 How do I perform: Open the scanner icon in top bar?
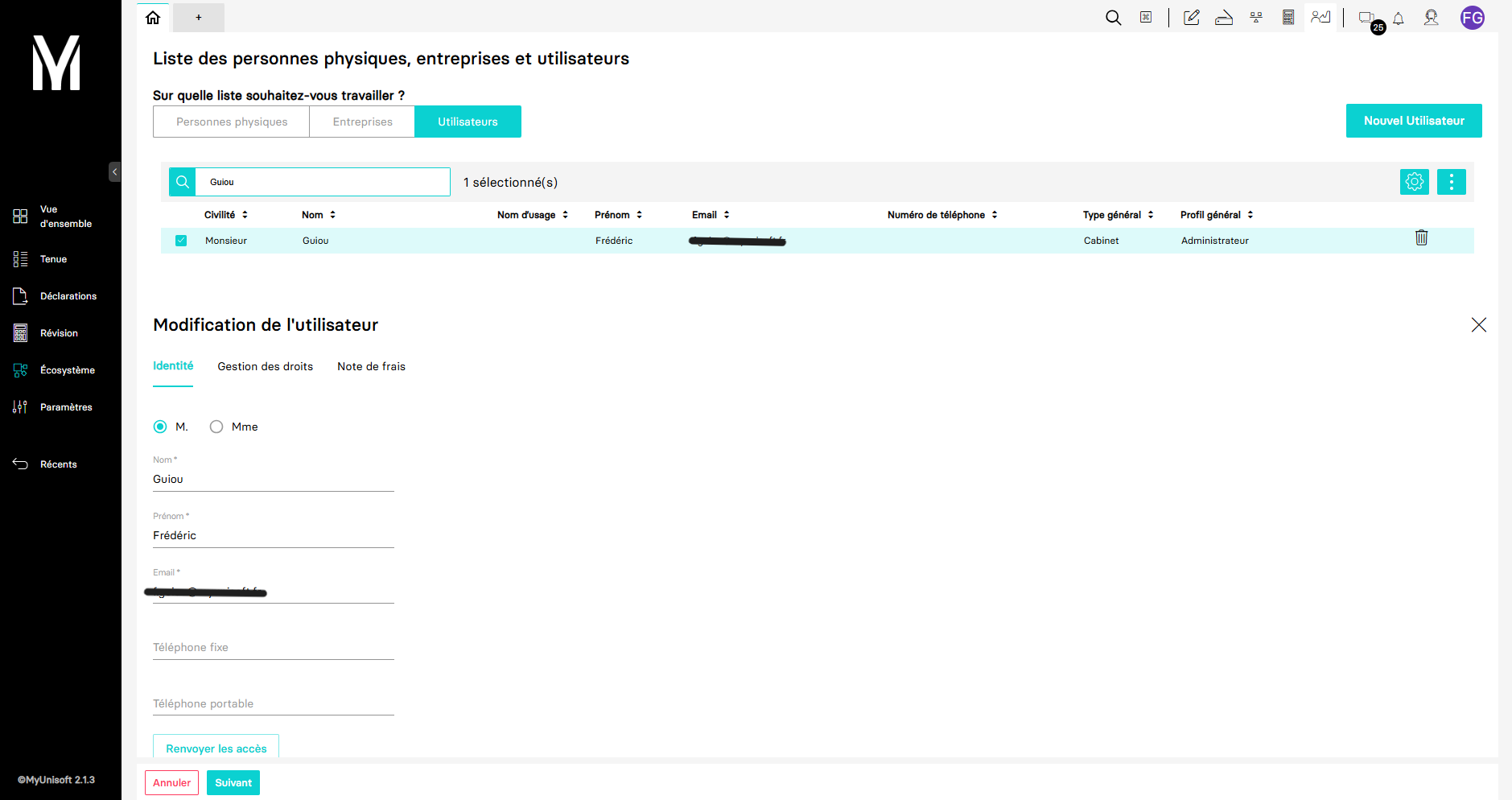pyautogui.click(x=1224, y=18)
